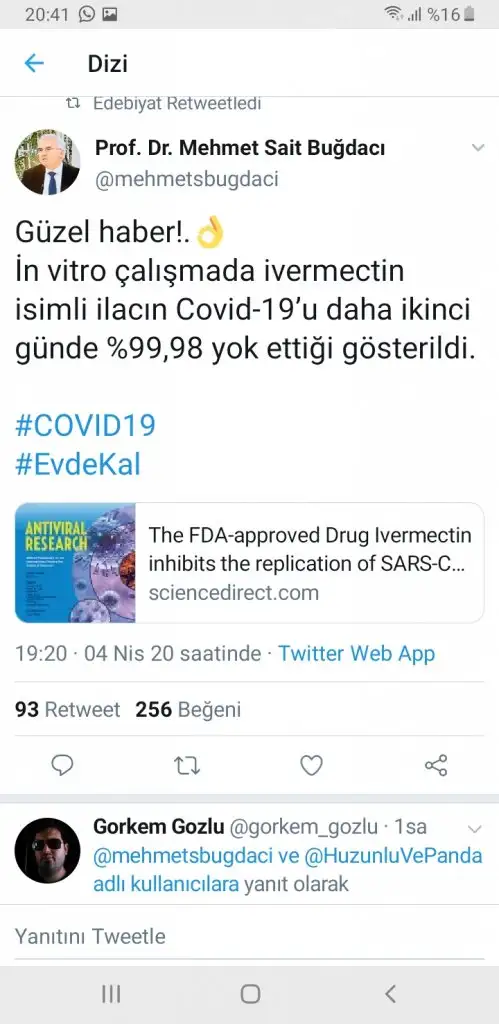Tap the Android home button

[250, 994]
